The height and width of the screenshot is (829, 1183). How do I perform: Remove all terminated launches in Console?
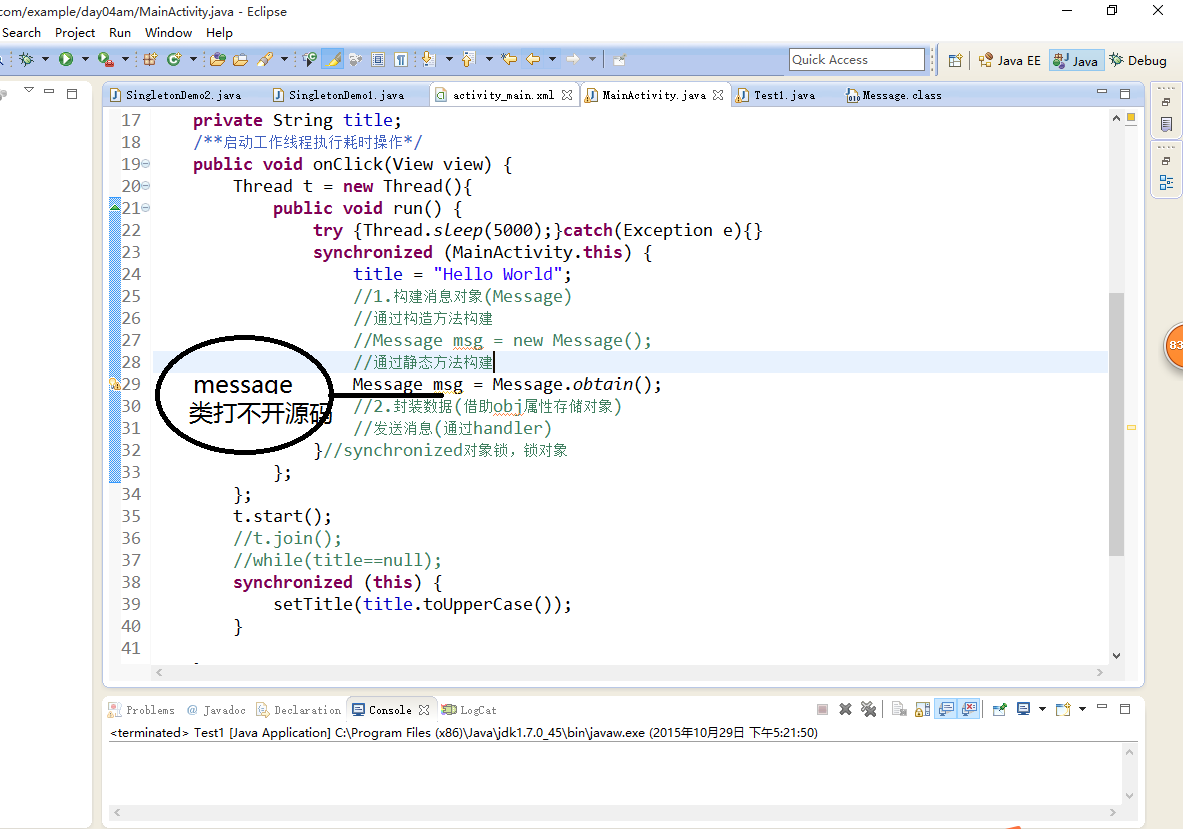tap(868, 709)
